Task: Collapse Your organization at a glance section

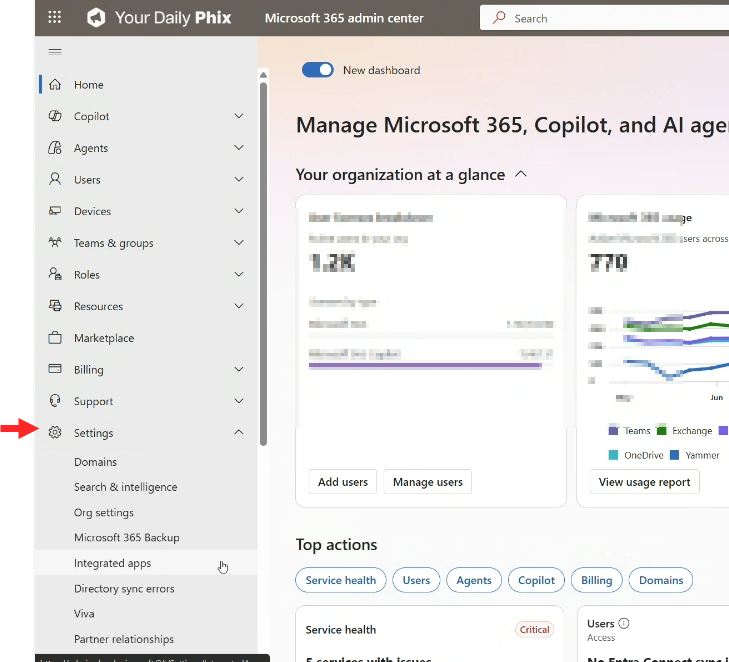Action: click(x=521, y=174)
